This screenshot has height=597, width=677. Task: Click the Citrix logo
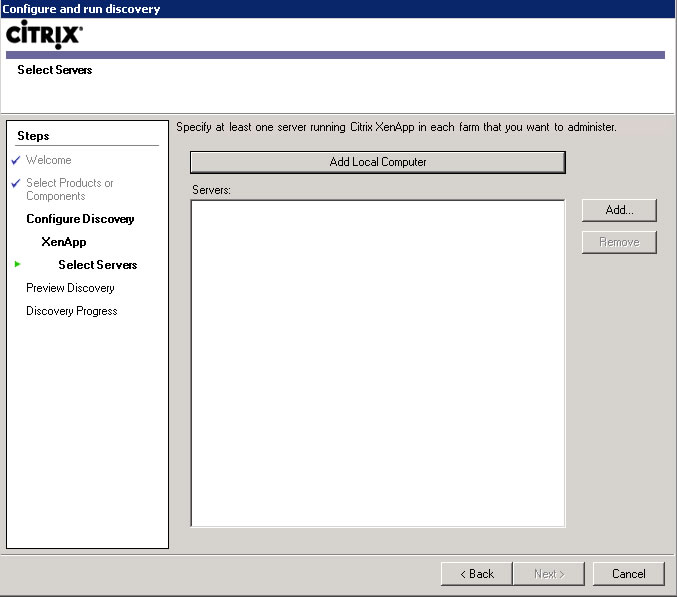tap(44, 35)
